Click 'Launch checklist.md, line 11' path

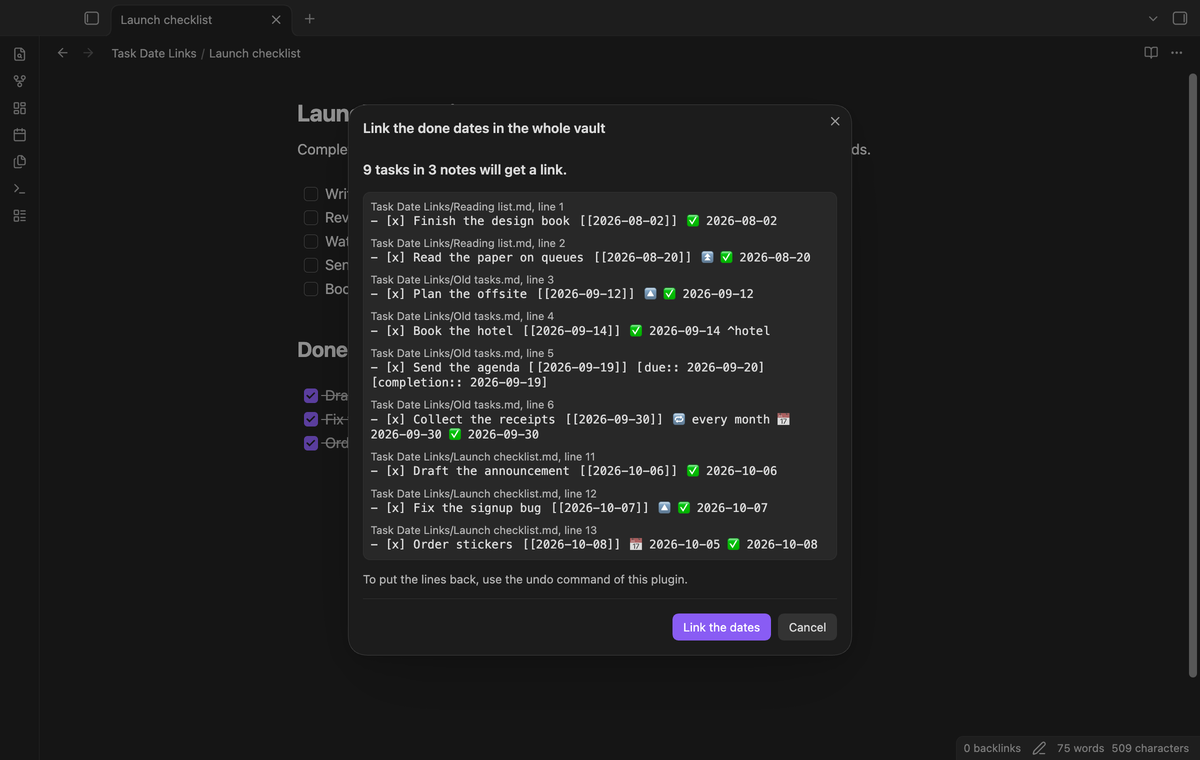coord(483,456)
